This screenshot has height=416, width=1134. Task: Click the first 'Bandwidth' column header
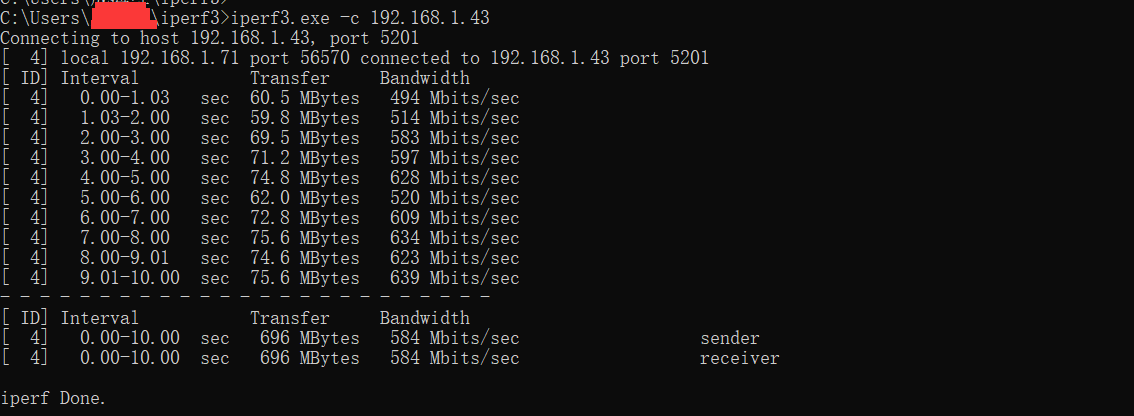(425, 78)
